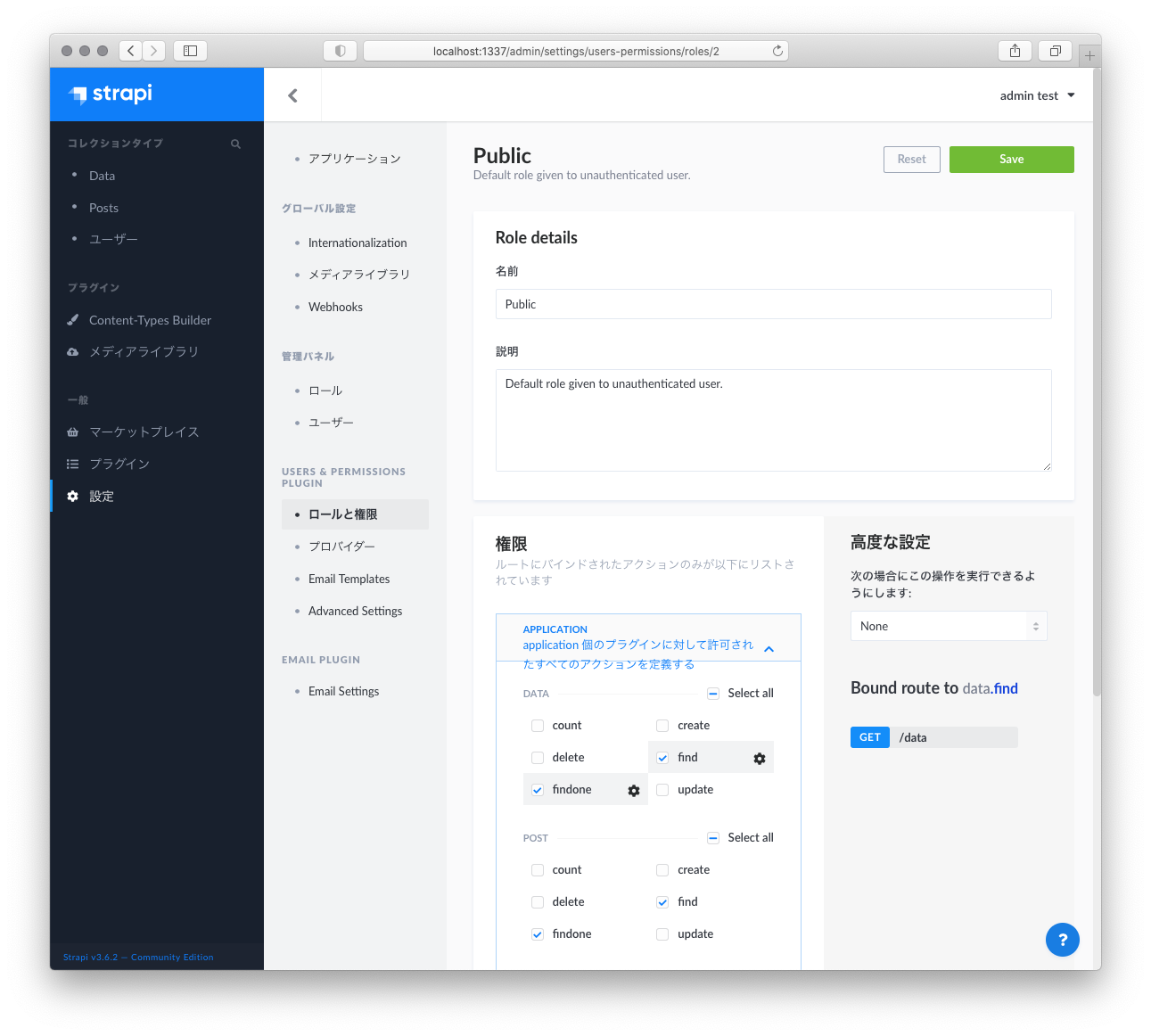Check Data update permission
The width and height of the screenshot is (1151, 1036).
[662, 790]
